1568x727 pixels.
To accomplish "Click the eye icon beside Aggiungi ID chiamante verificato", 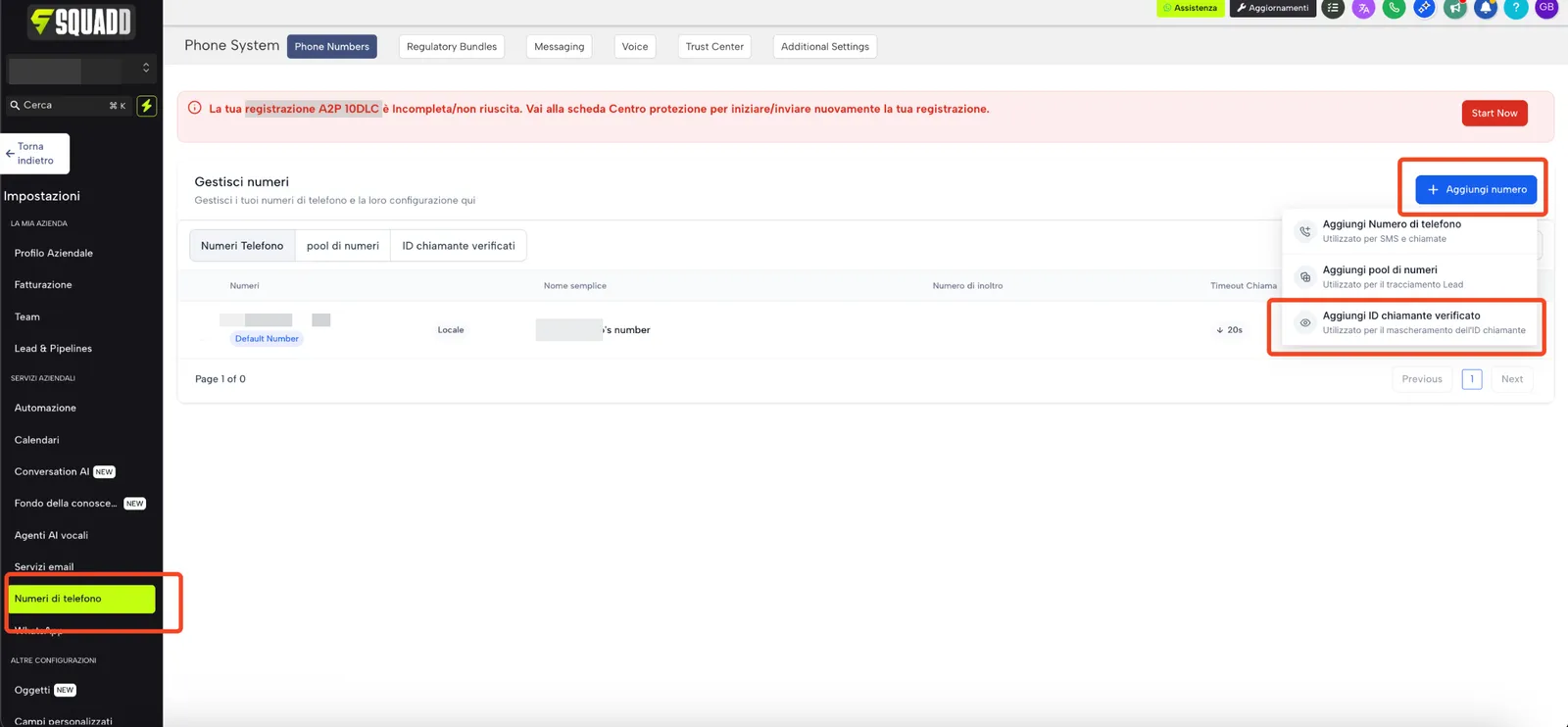I will coord(1304,322).
